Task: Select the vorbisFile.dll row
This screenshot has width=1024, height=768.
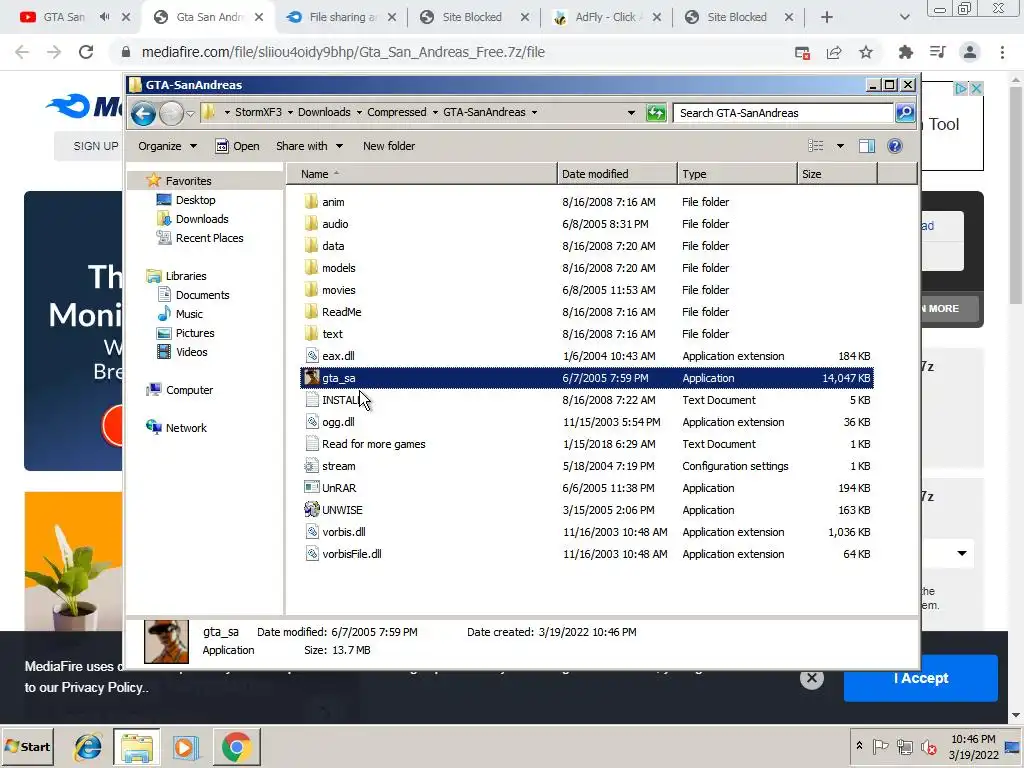Action: [586, 553]
